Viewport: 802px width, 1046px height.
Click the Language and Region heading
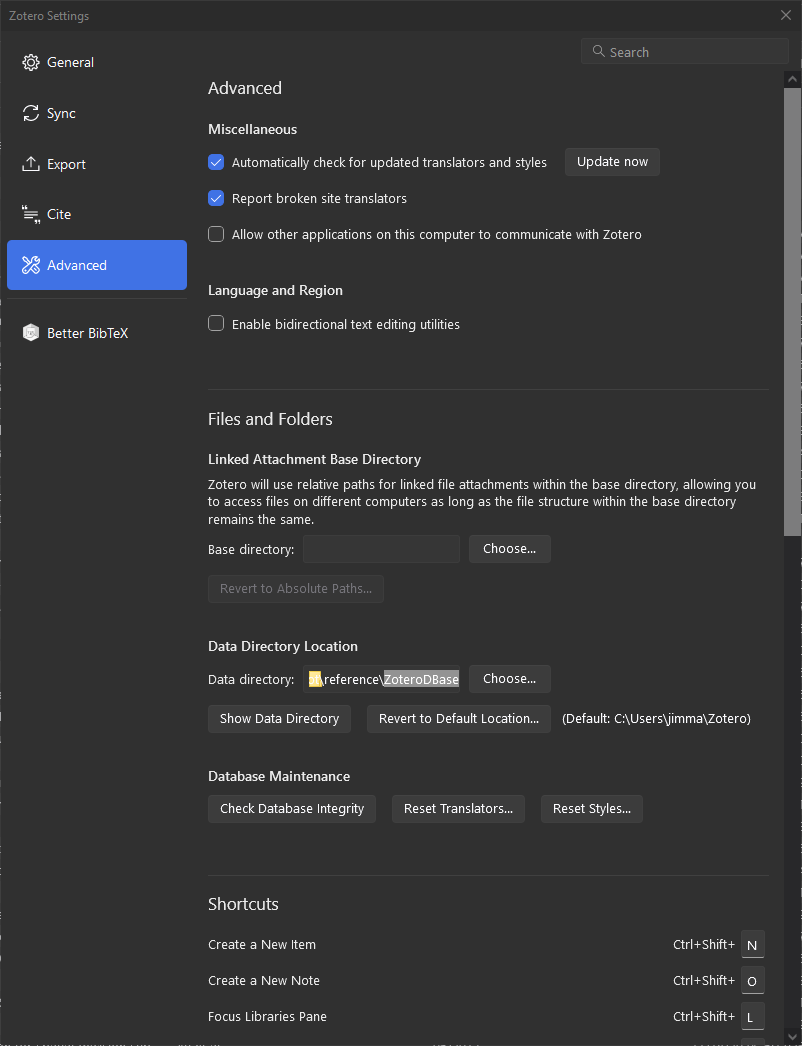[x=276, y=291]
